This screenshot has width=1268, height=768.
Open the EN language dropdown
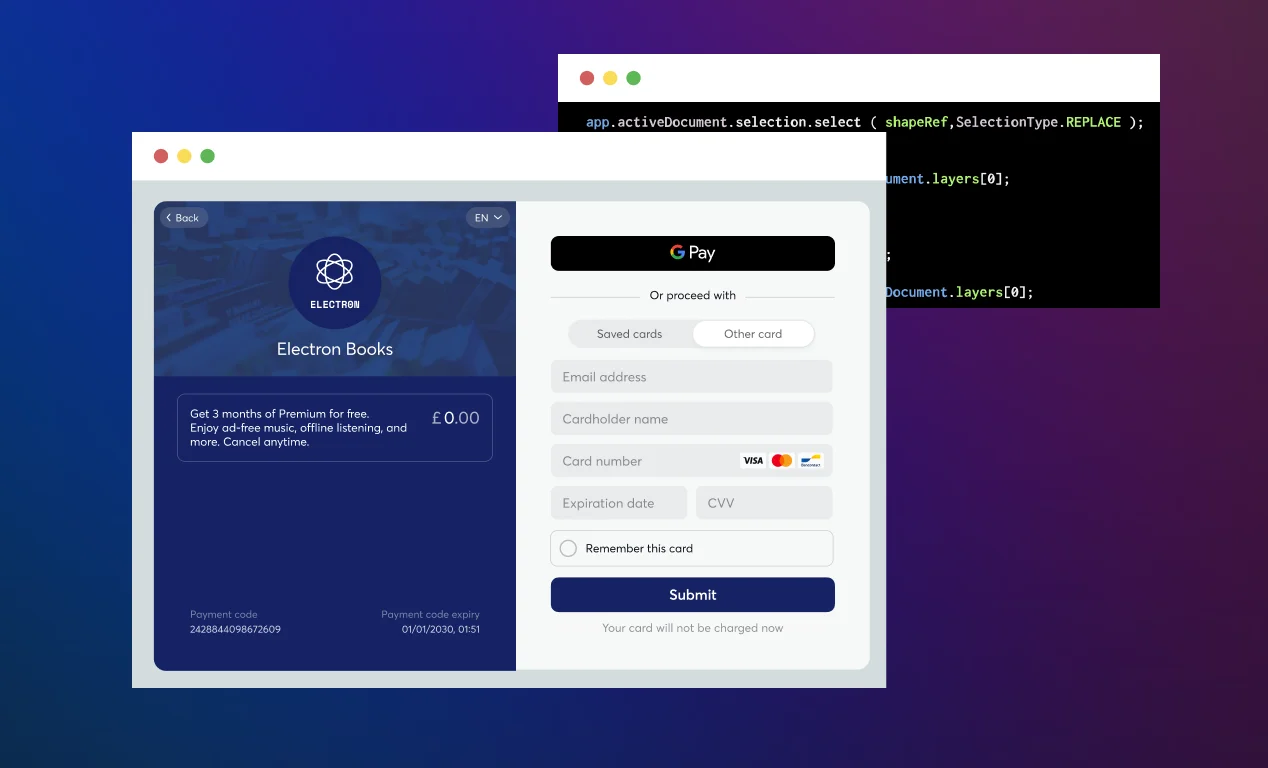(x=488, y=217)
